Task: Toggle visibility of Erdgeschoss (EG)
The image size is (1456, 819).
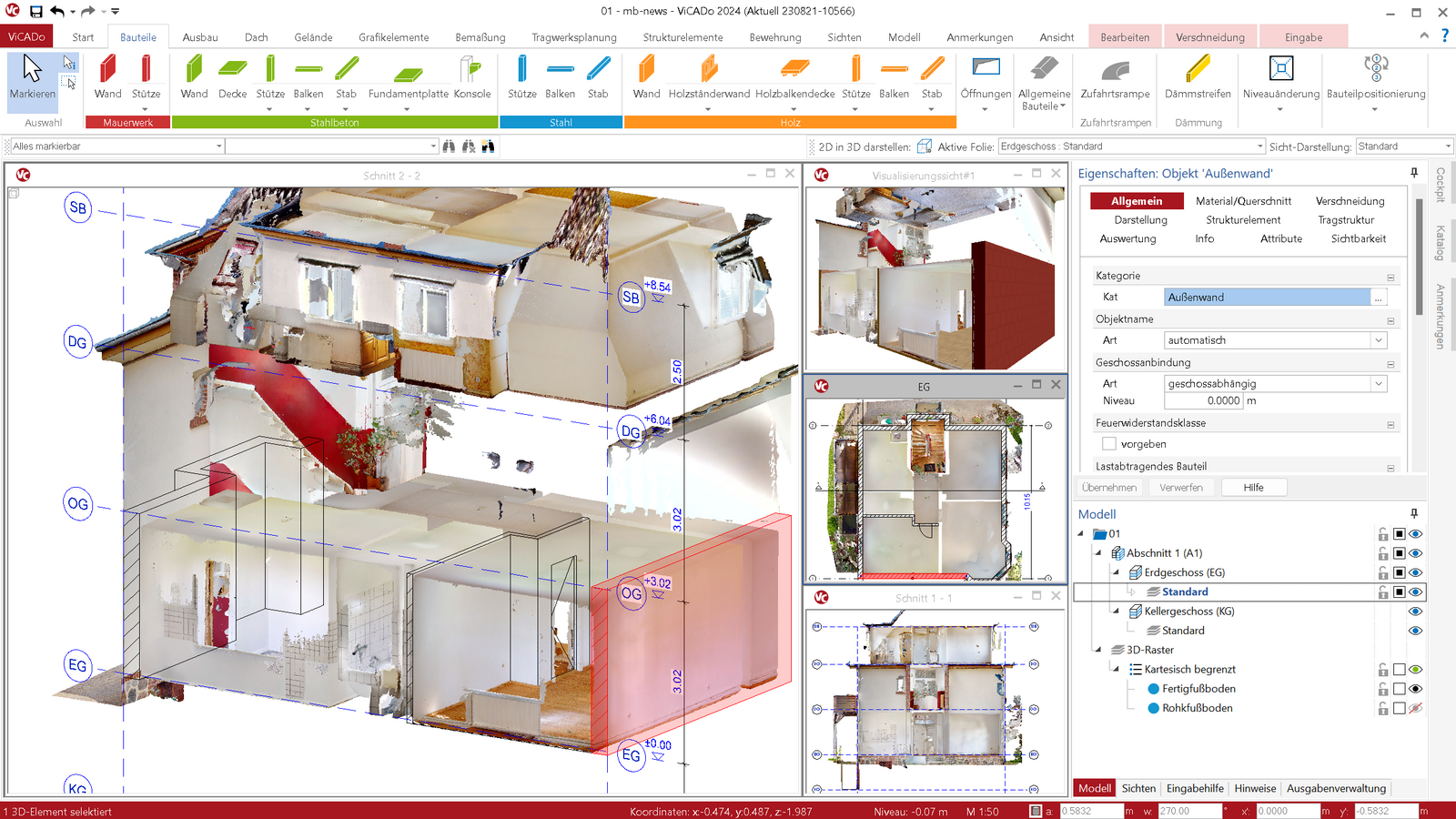Action: tap(1415, 572)
